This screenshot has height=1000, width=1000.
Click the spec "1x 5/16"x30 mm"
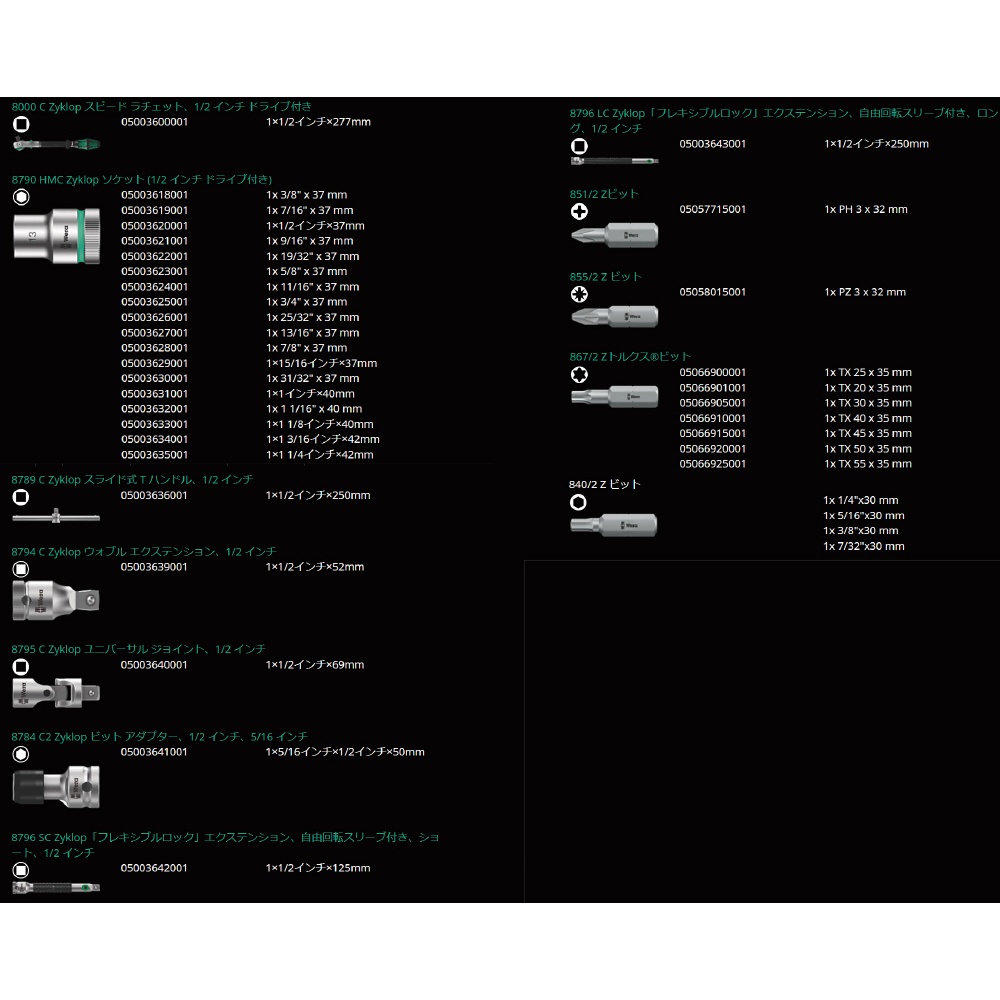point(864,515)
